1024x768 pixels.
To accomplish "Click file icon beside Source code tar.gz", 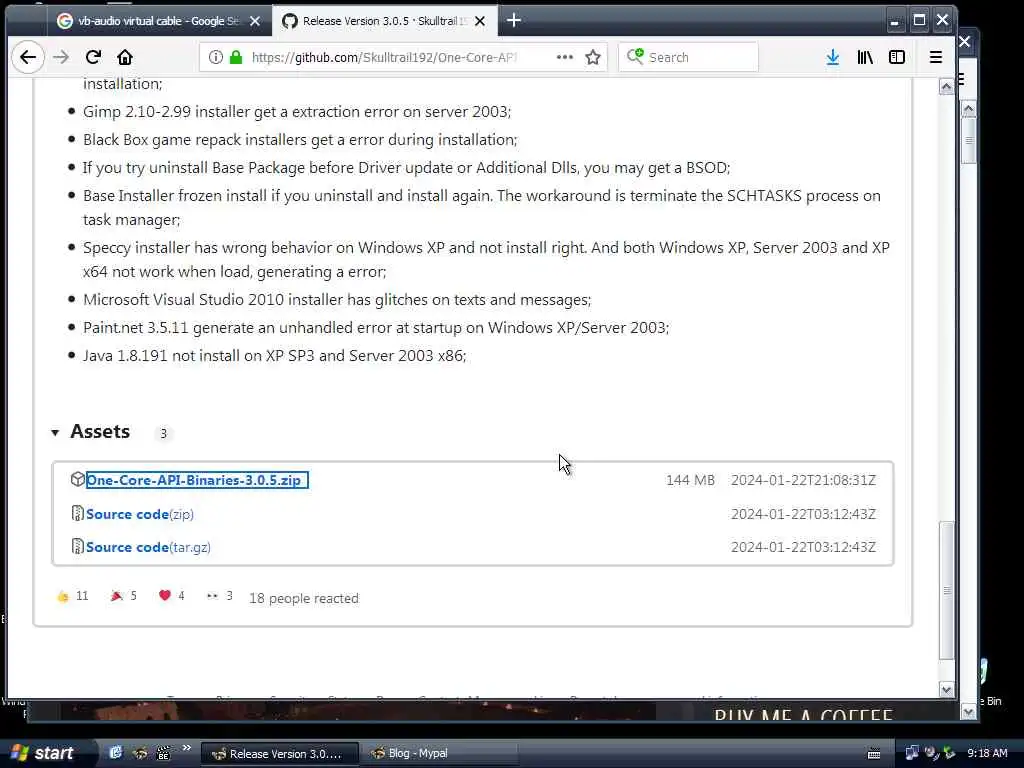I will pyautogui.click(x=77, y=546).
